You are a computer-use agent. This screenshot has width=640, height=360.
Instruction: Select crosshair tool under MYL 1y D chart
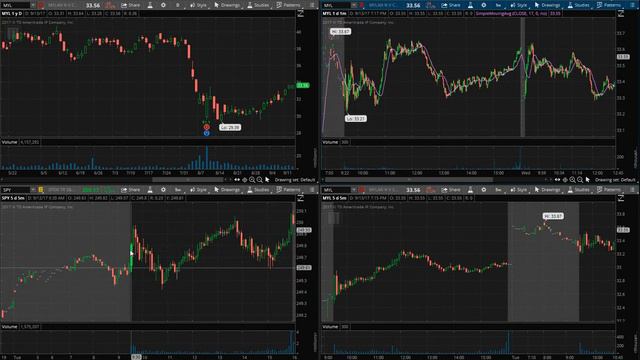pos(244,180)
